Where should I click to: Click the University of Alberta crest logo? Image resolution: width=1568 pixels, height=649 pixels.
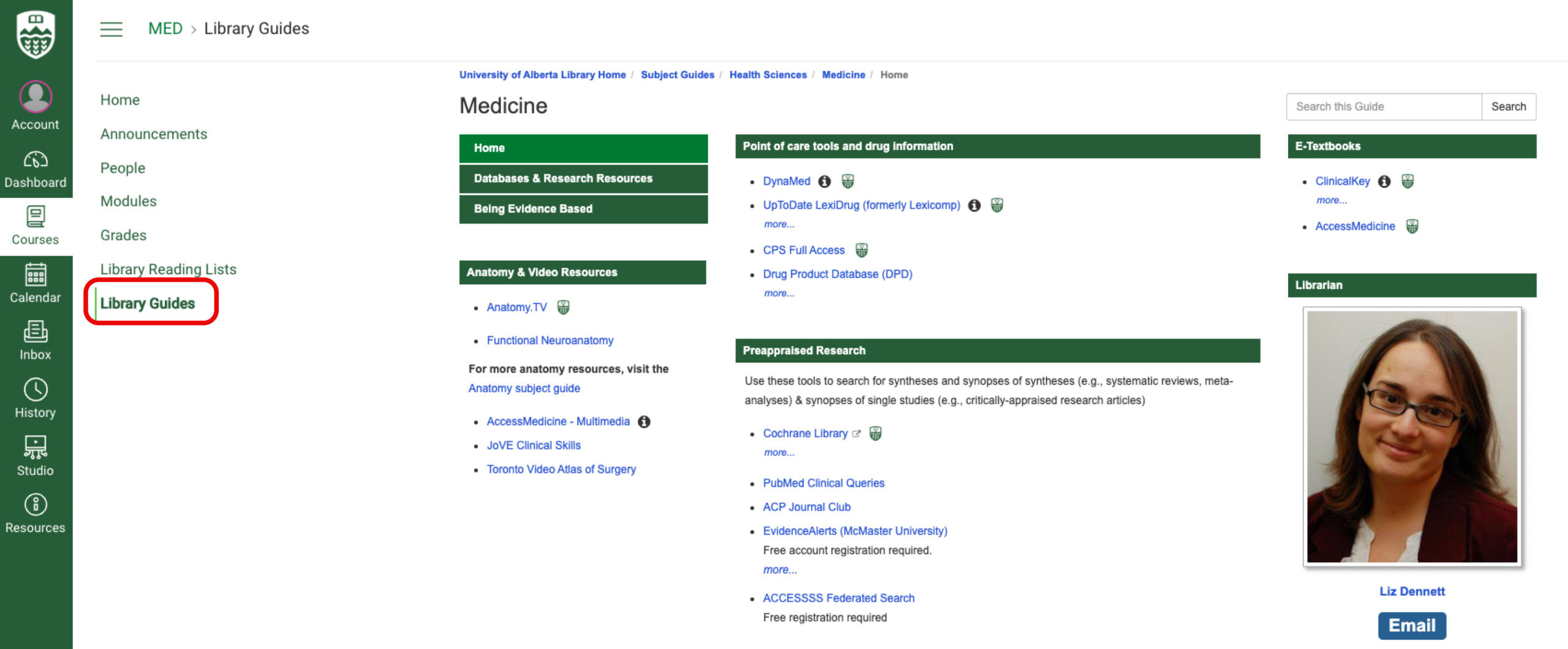[36, 35]
